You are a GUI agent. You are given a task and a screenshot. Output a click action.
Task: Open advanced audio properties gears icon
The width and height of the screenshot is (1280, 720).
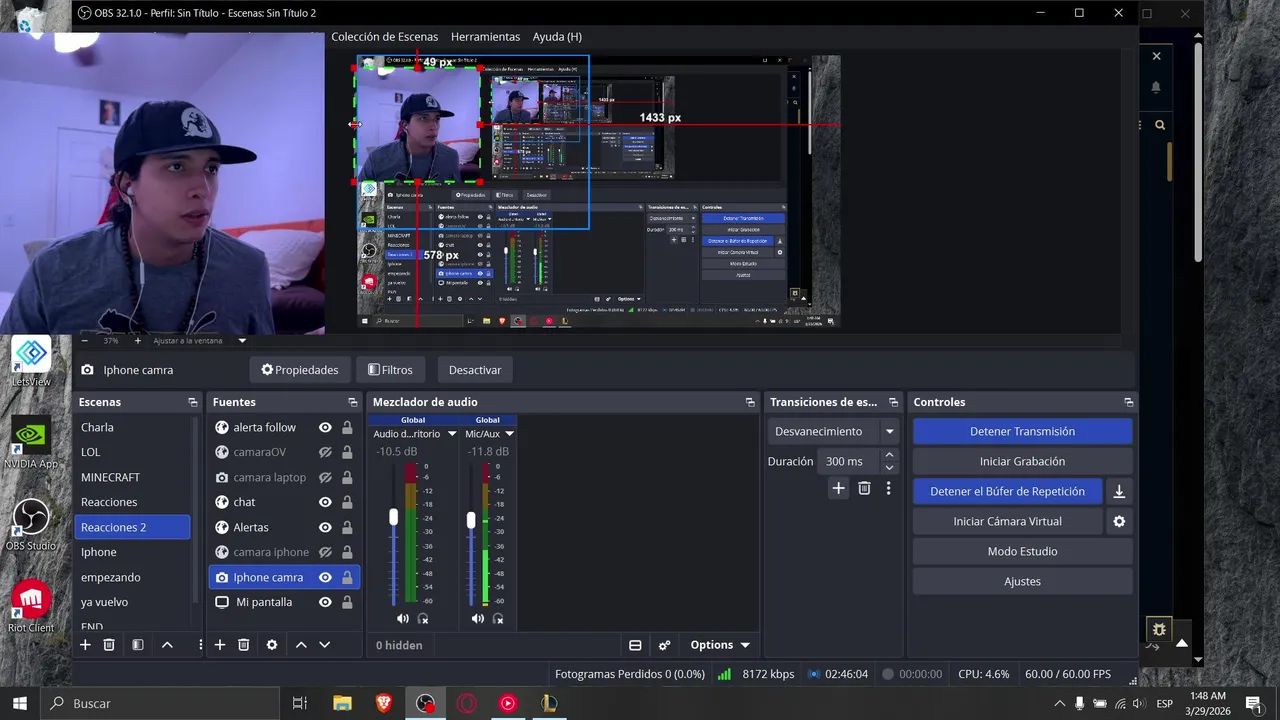pyautogui.click(x=664, y=645)
